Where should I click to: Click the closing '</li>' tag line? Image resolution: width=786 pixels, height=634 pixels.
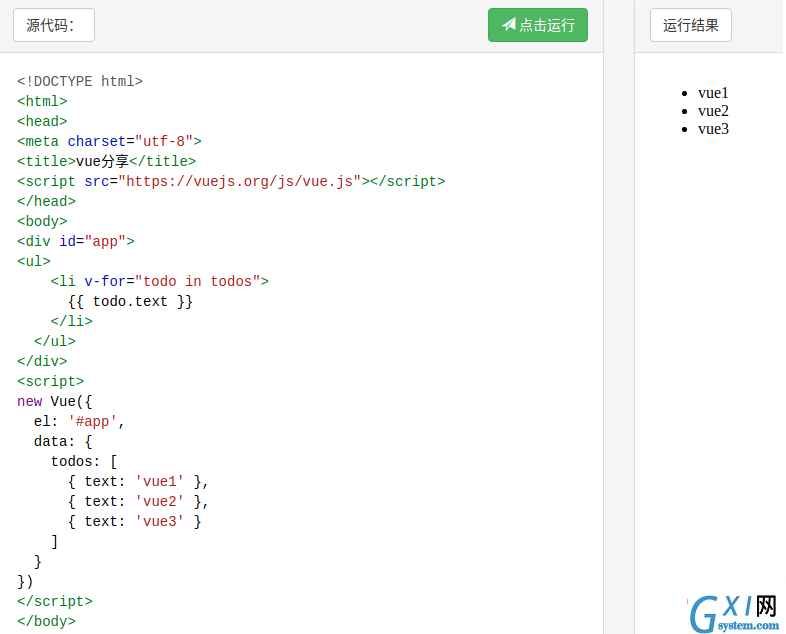pyautogui.click(x=72, y=321)
